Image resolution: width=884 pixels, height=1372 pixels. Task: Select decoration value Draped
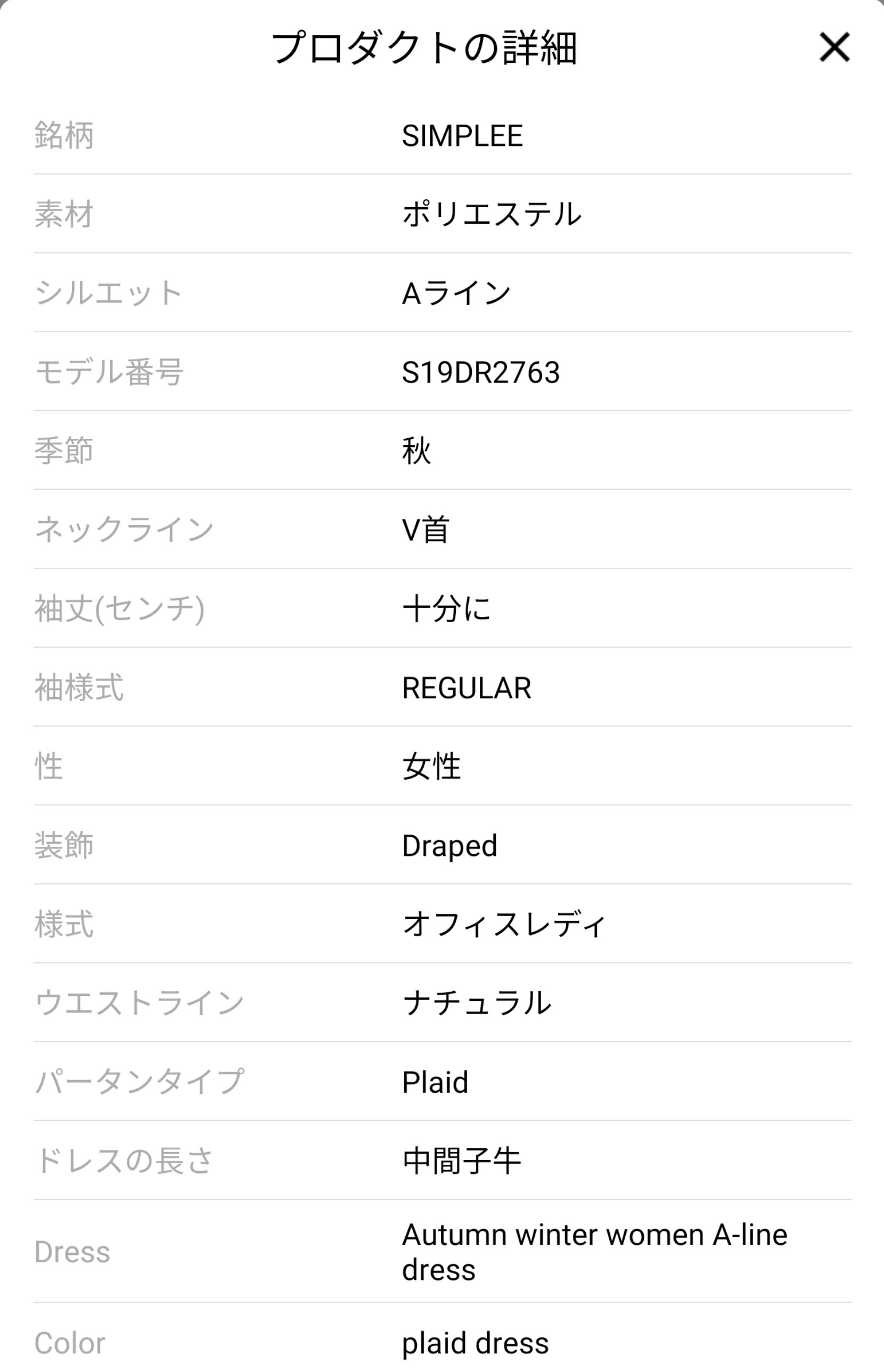coord(449,846)
